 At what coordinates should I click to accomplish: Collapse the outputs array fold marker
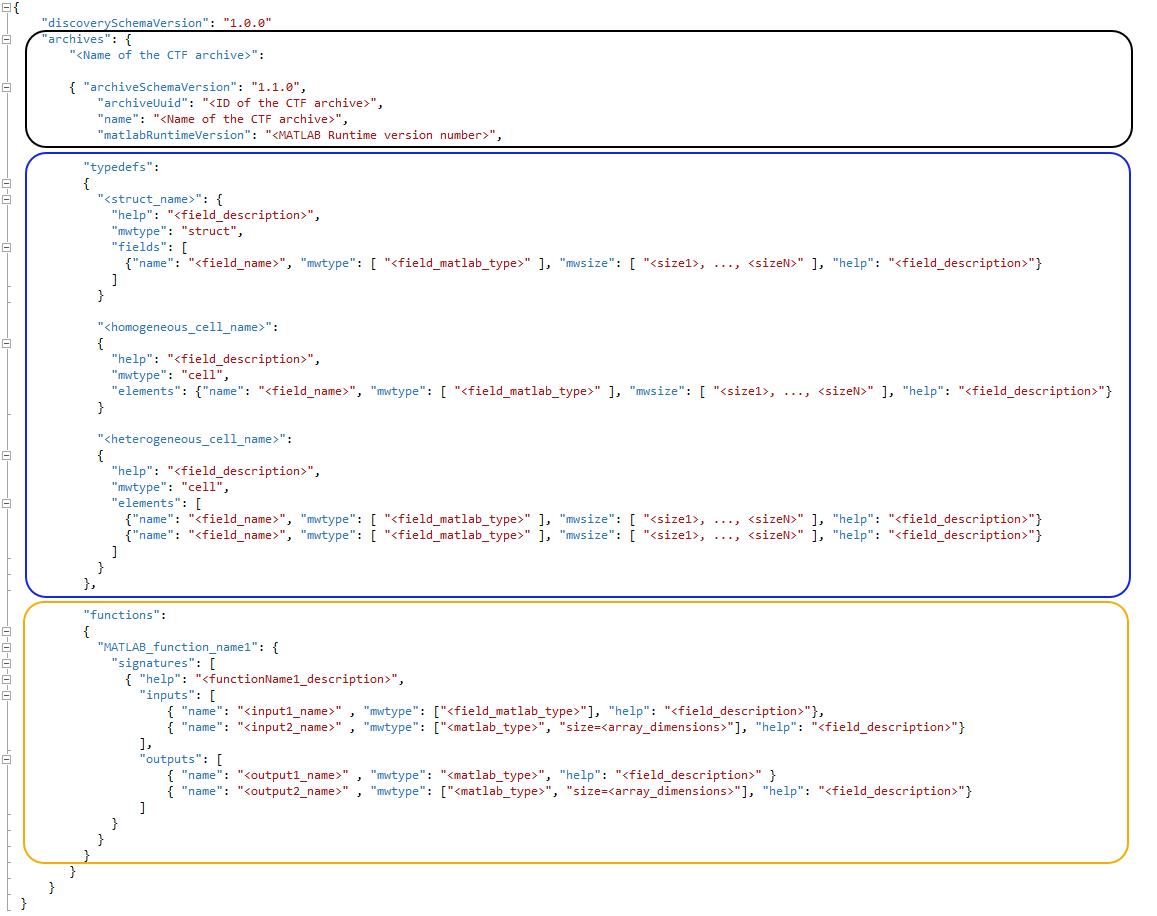[x=6, y=759]
